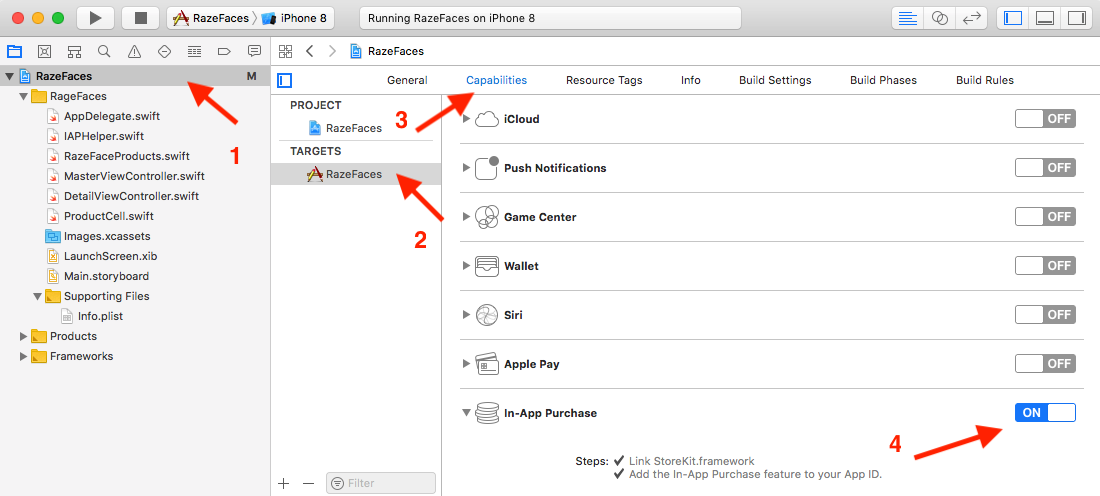This screenshot has width=1100, height=496.
Task: Open the Breakpoint navigator
Action: tap(224, 51)
